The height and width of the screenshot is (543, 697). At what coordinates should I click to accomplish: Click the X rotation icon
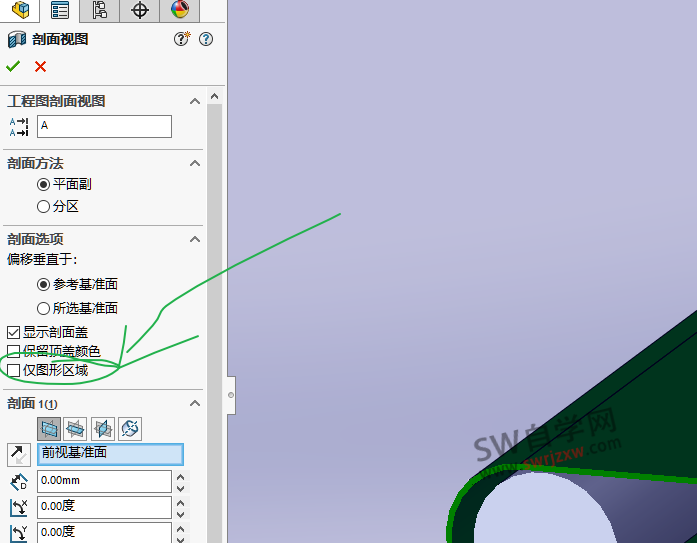[19, 507]
